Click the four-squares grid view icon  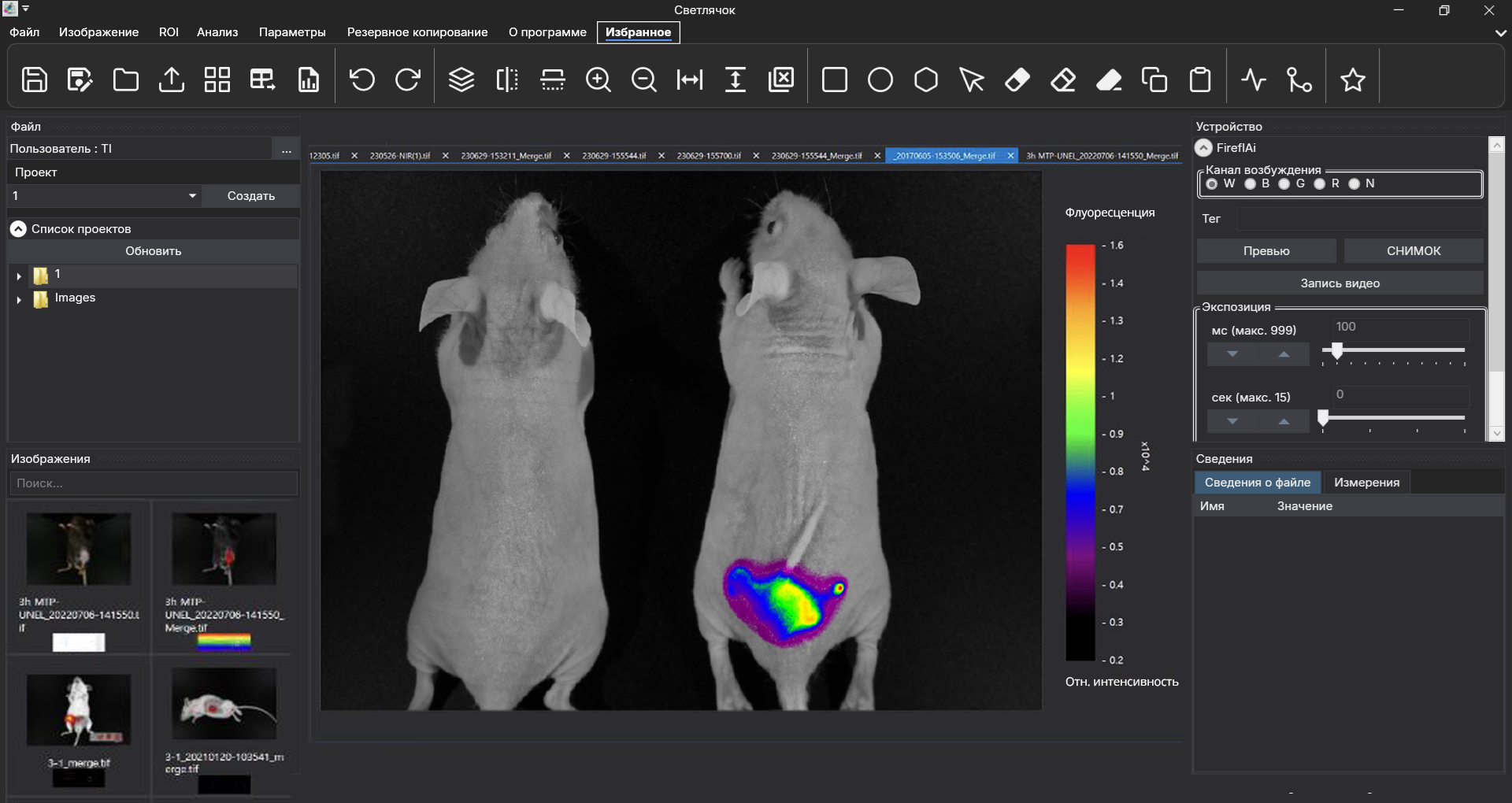tap(217, 80)
